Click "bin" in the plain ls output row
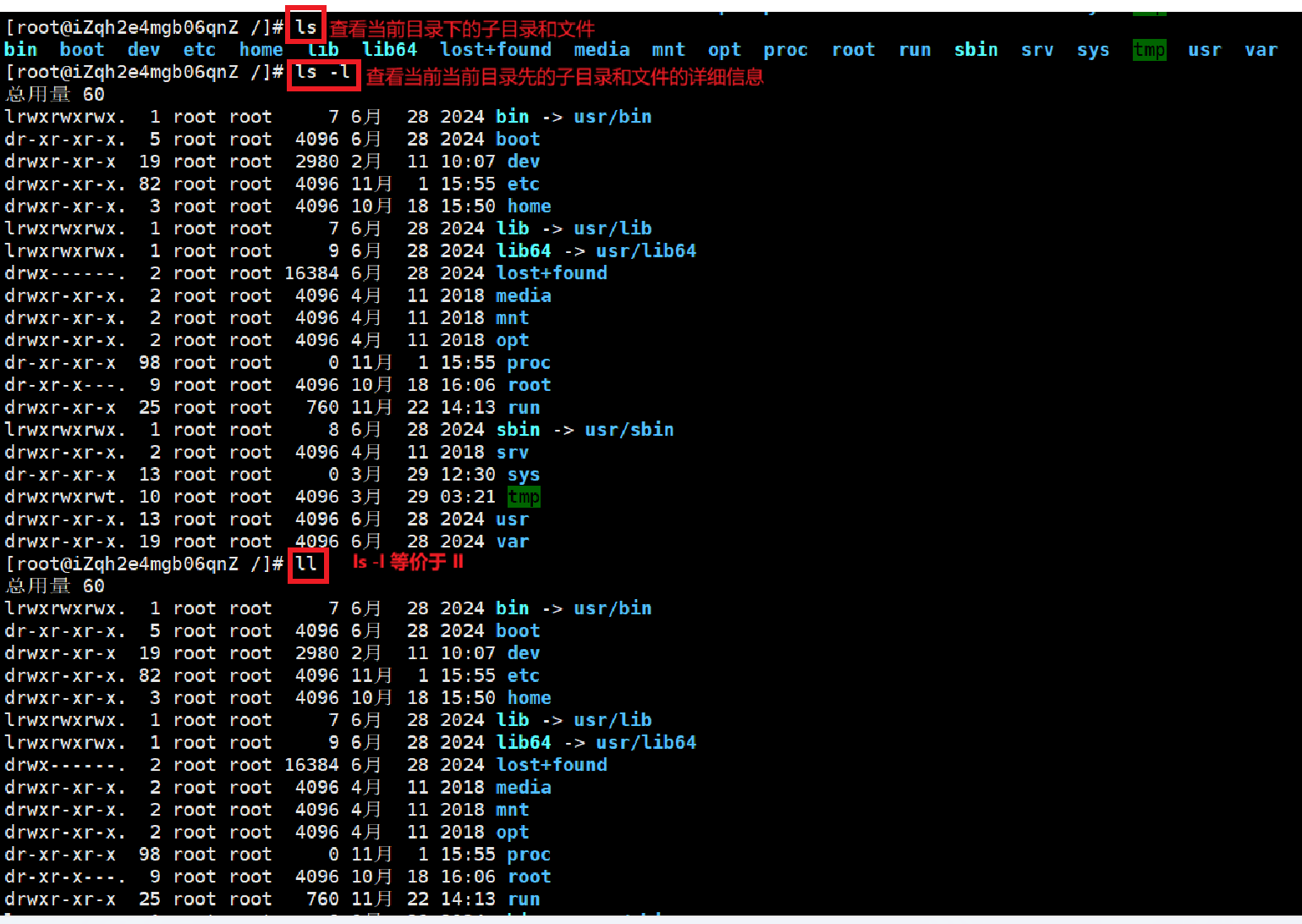 click(21, 50)
